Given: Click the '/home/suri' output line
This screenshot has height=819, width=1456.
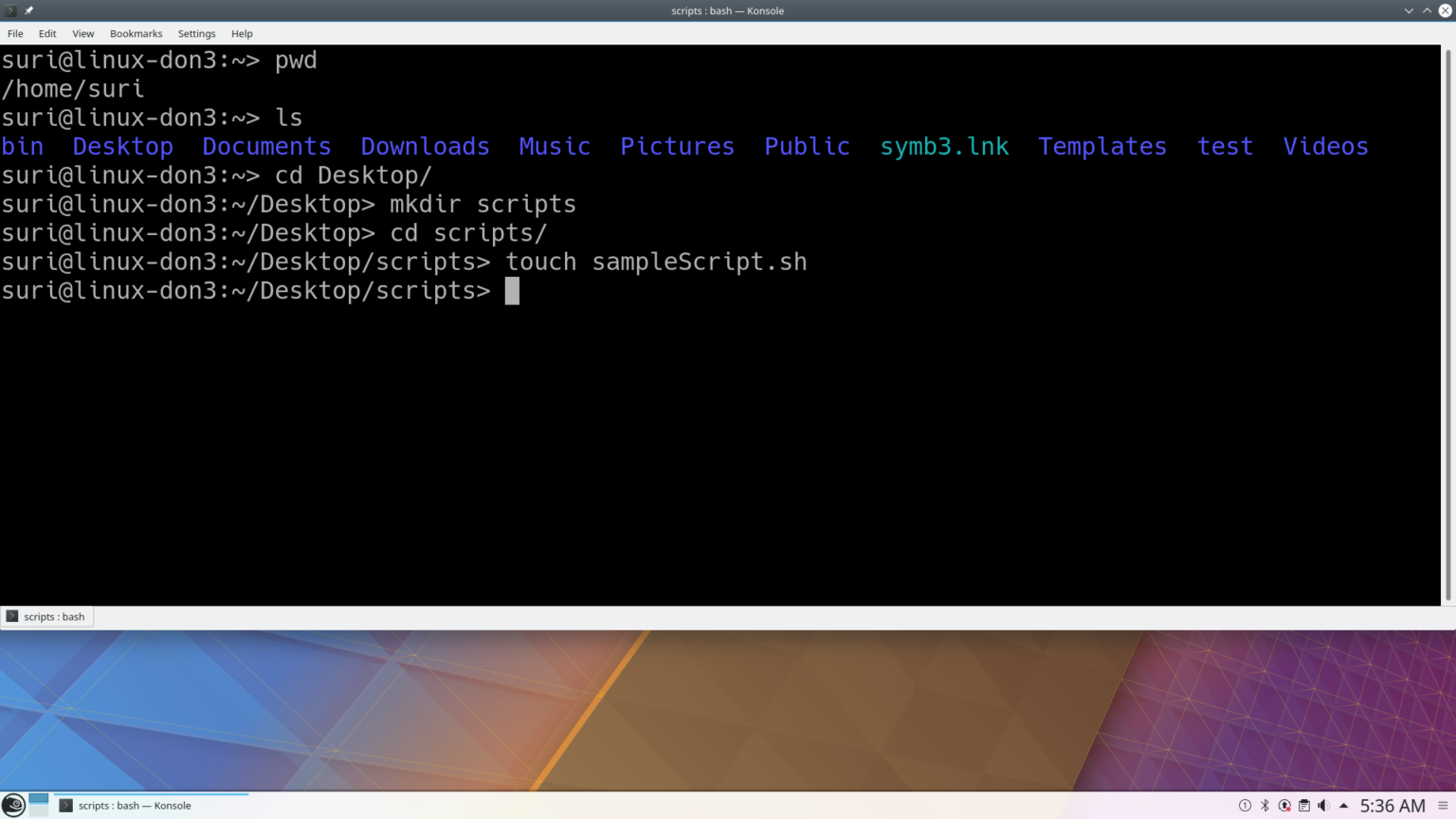Looking at the screenshot, I should (73, 89).
